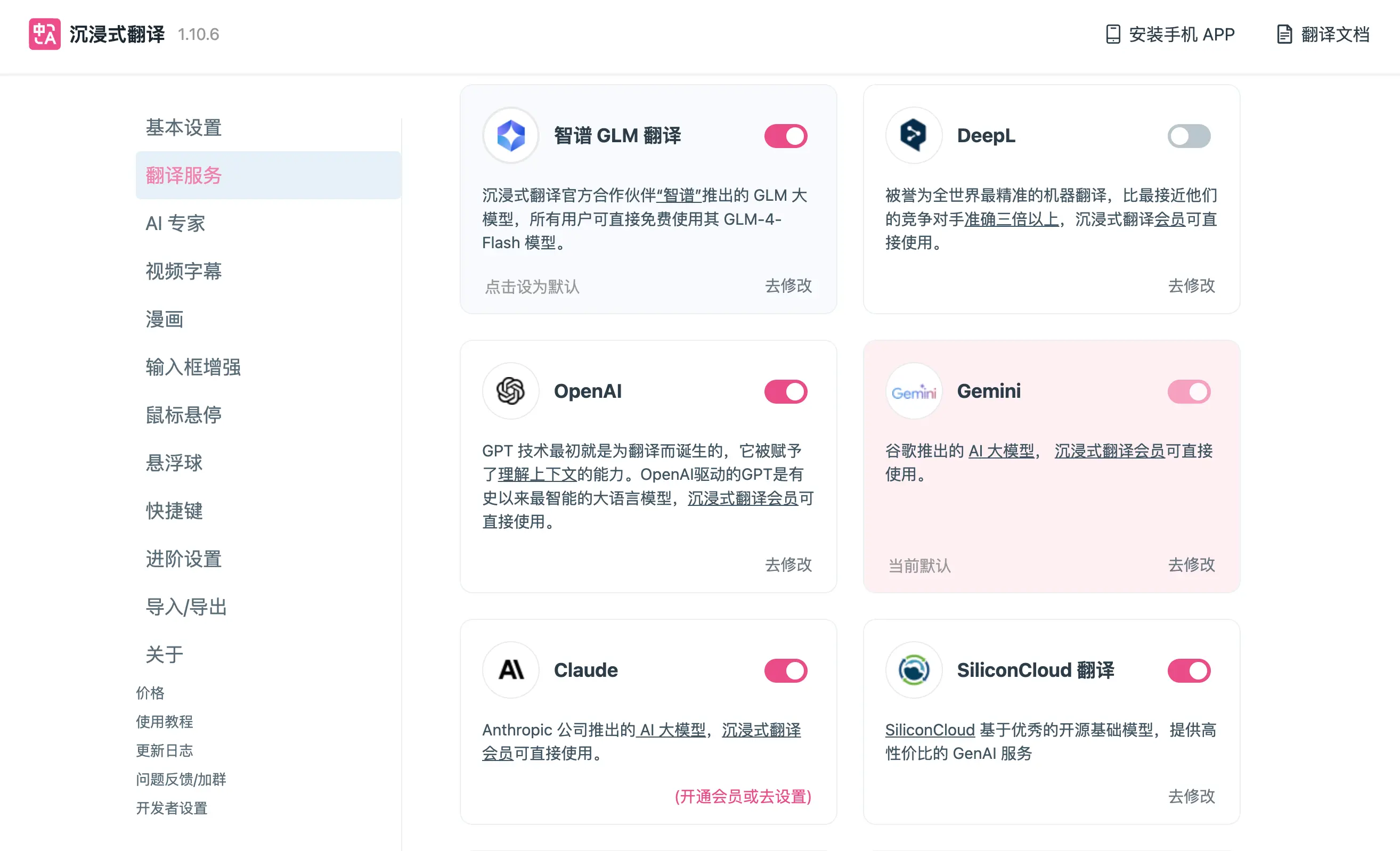The width and height of the screenshot is (1400, 851).
Task: Open 翻译文档 in header
Action: coord(1323,34)
